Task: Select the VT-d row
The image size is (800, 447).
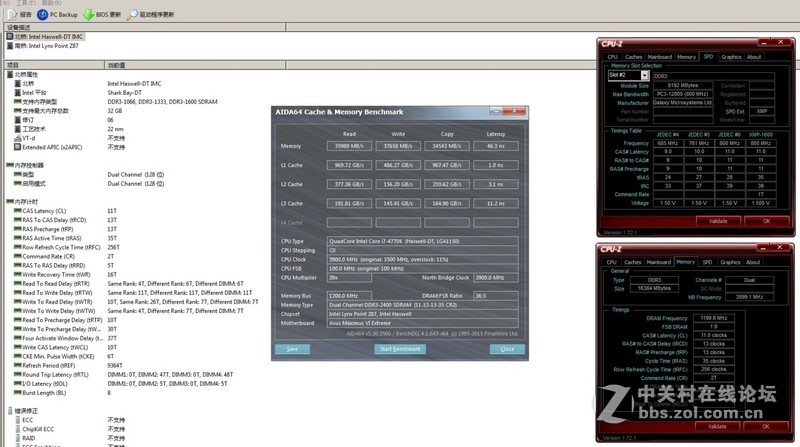Action: [24, 138]
